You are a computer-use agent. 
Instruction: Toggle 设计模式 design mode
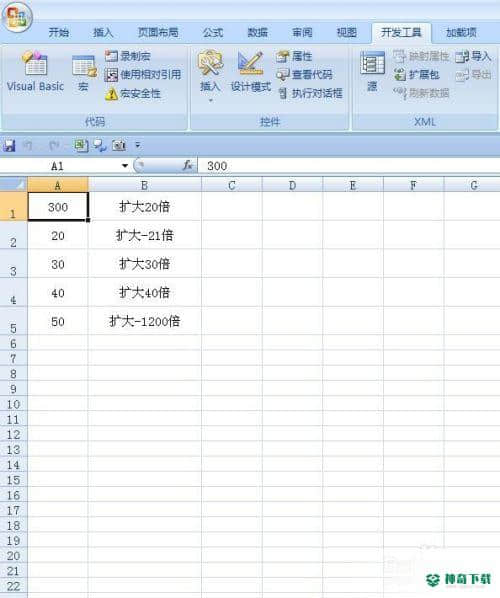251,72
